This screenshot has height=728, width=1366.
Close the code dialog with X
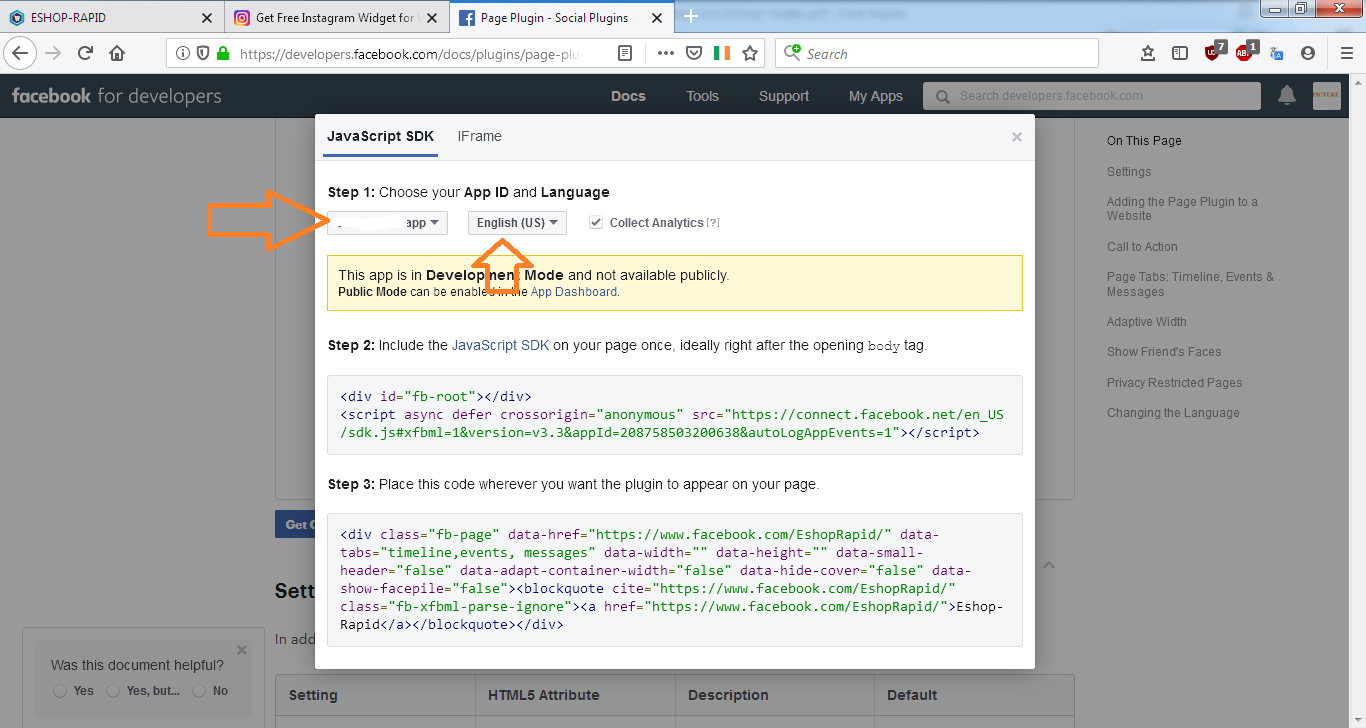click(1017, 137)
